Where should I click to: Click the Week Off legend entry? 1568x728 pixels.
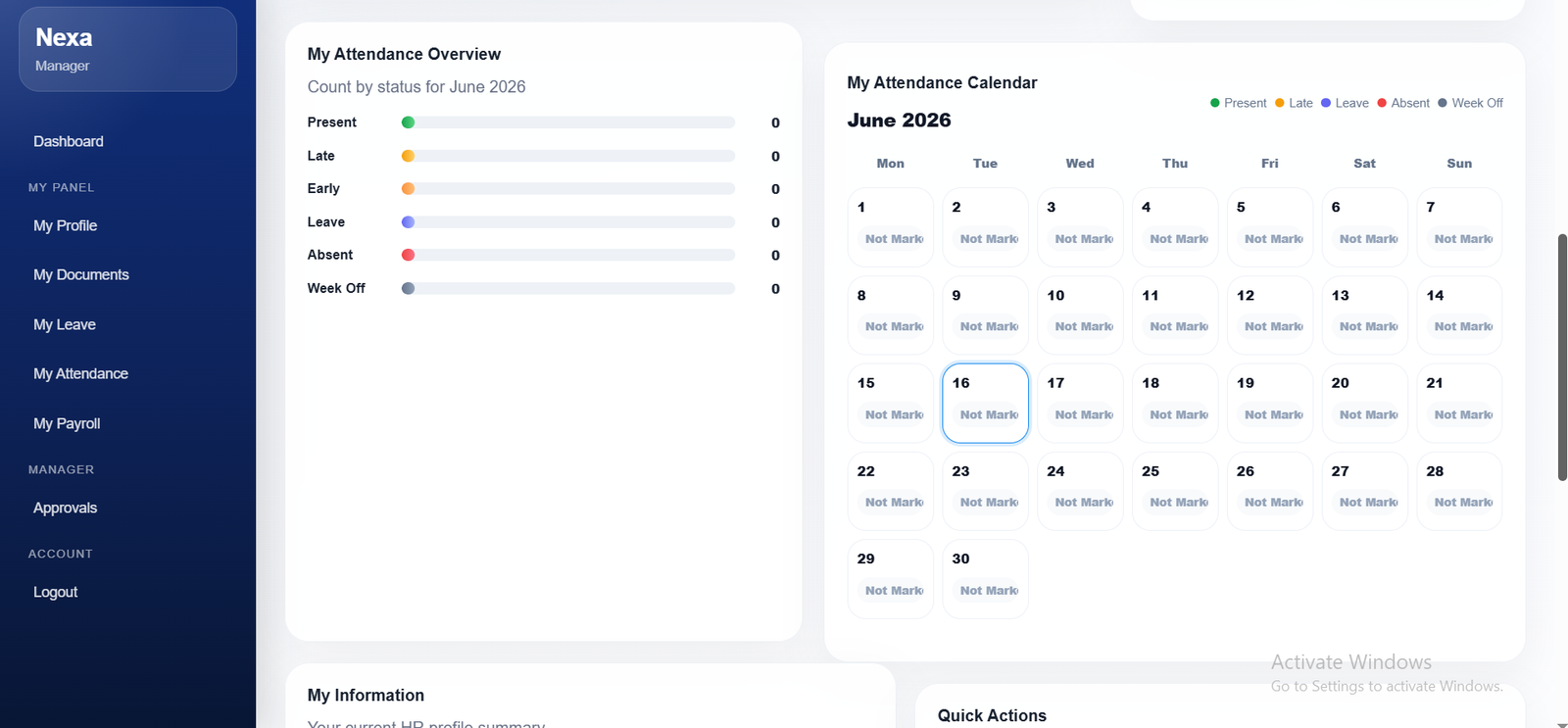[x=1470, y=103]
